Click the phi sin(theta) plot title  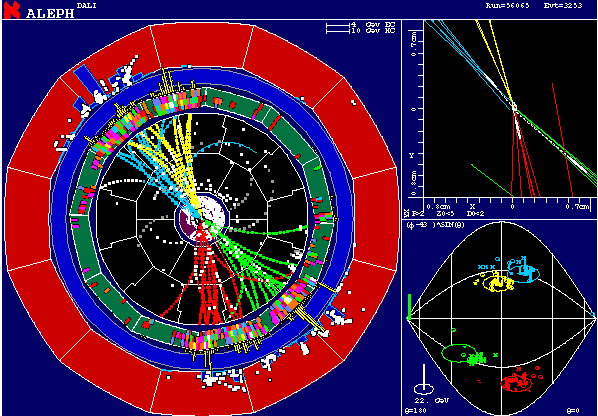[x=436, y=225]
